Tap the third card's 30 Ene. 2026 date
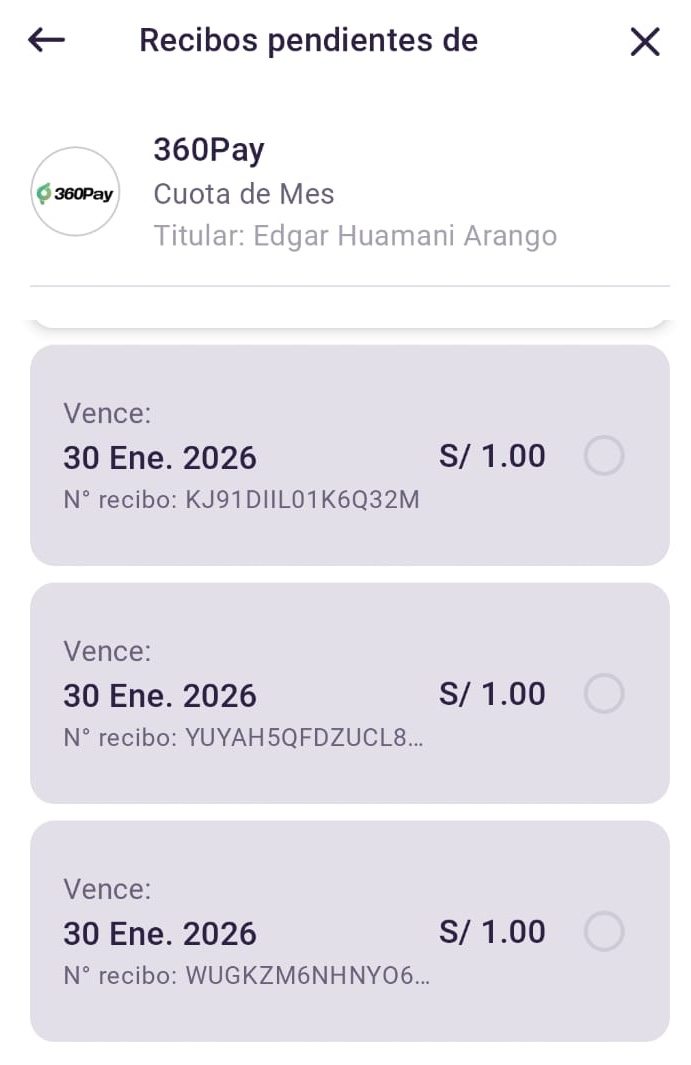Viewport: 691px width, 1065px height. pos(160,933)
